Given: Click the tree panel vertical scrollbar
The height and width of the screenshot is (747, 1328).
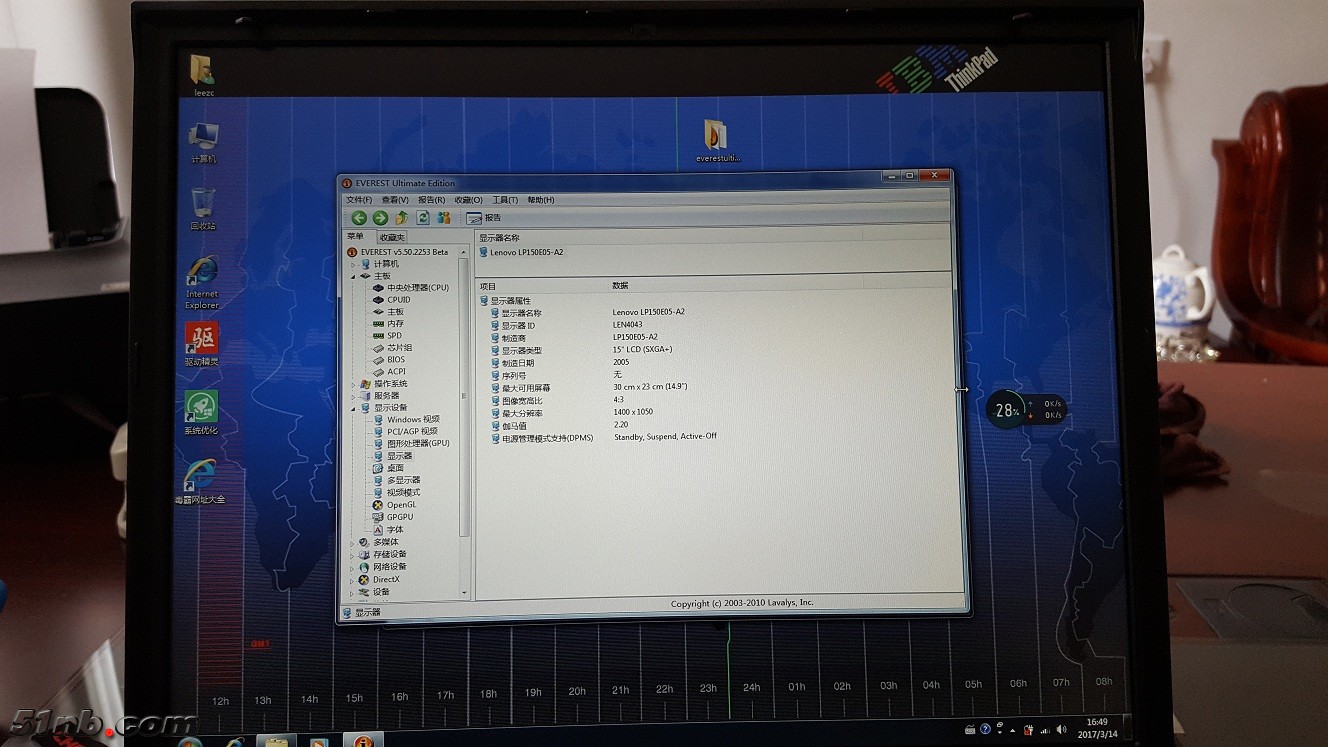Looking at the screenshot, I should [x=464, y=400].
